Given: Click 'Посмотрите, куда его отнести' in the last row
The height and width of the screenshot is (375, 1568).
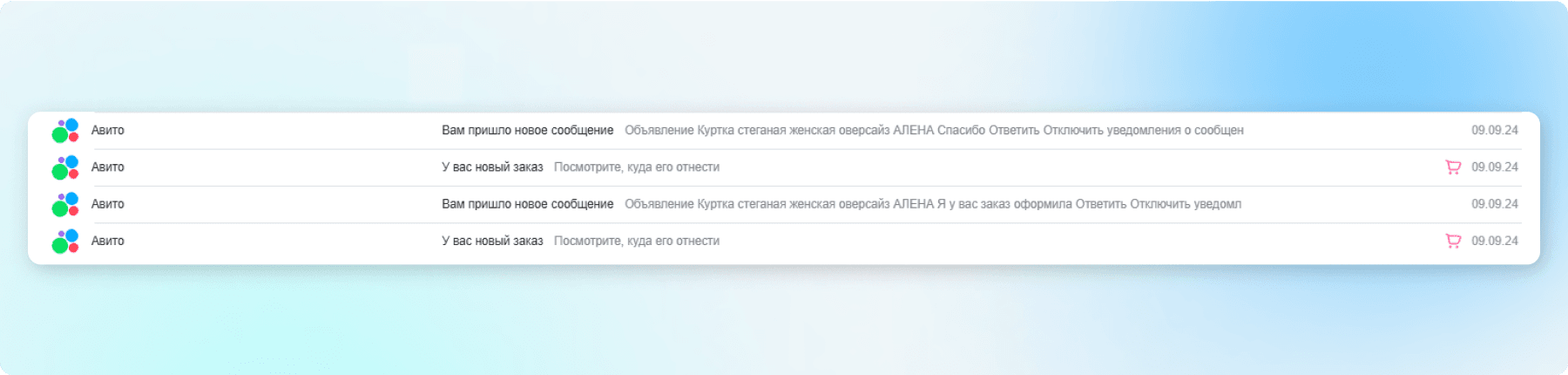Looking at the screenshot, I should coord(637,241).
